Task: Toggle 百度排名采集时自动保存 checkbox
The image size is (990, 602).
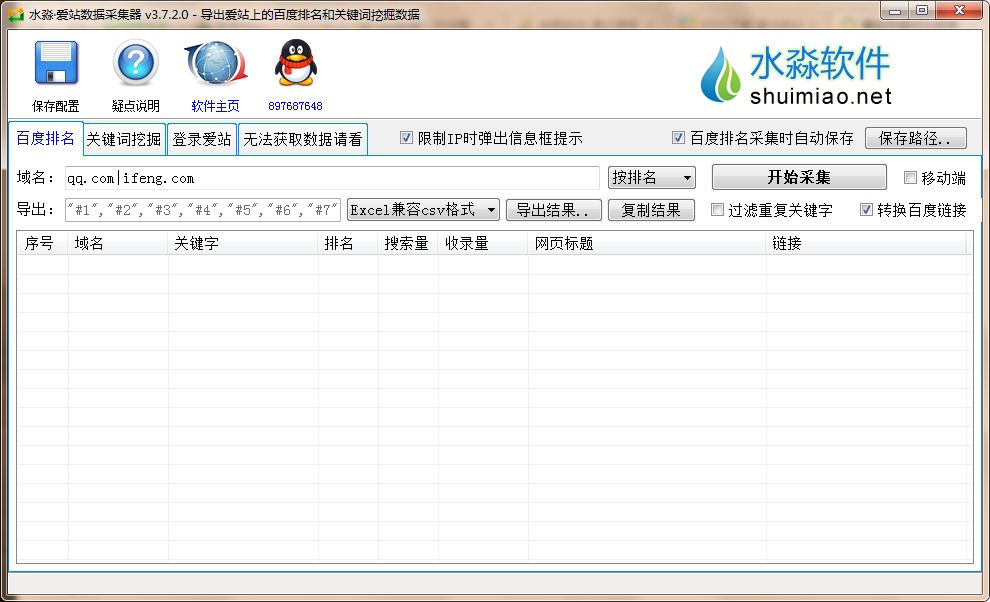Action: (678, 138)
